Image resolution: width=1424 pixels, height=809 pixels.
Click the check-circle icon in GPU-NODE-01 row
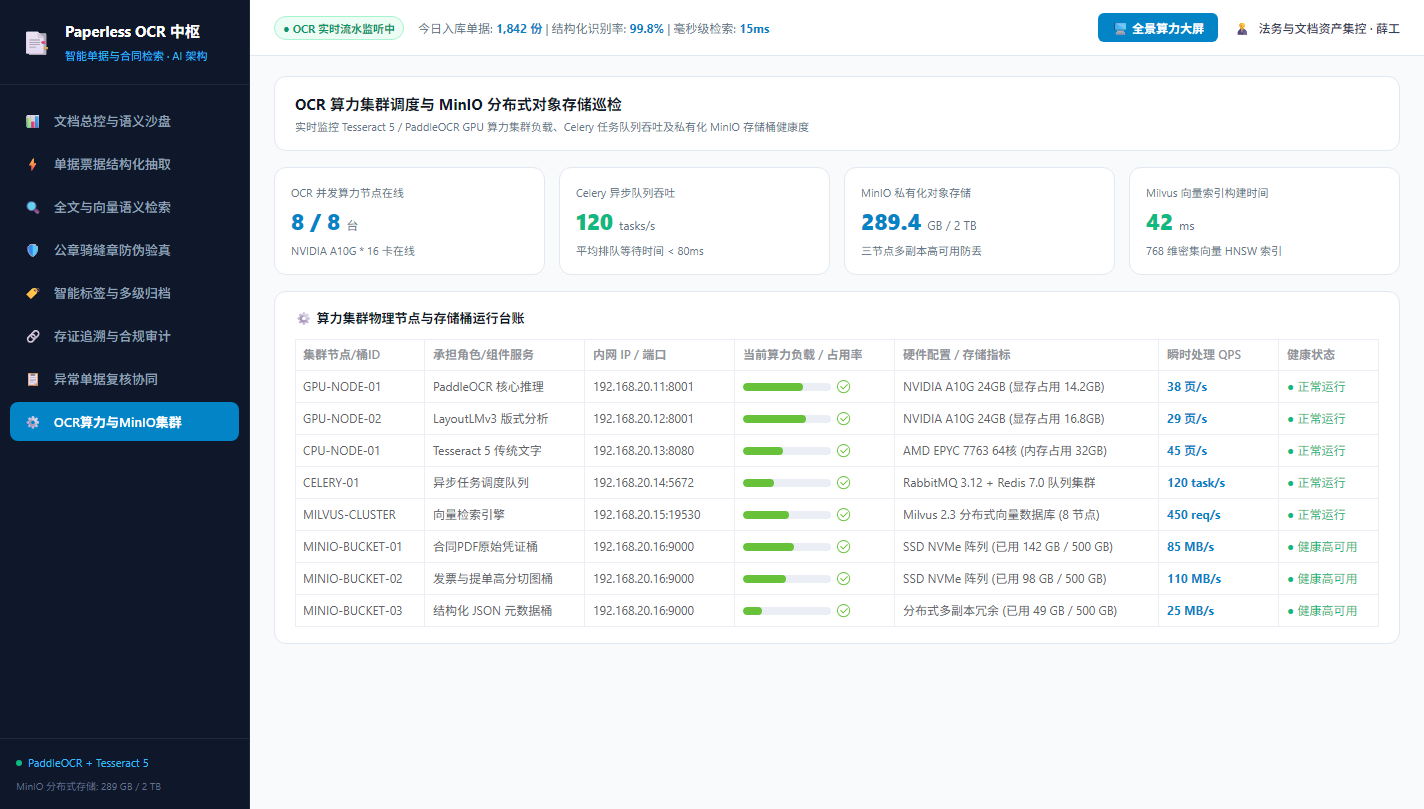(x=843, y=386)
